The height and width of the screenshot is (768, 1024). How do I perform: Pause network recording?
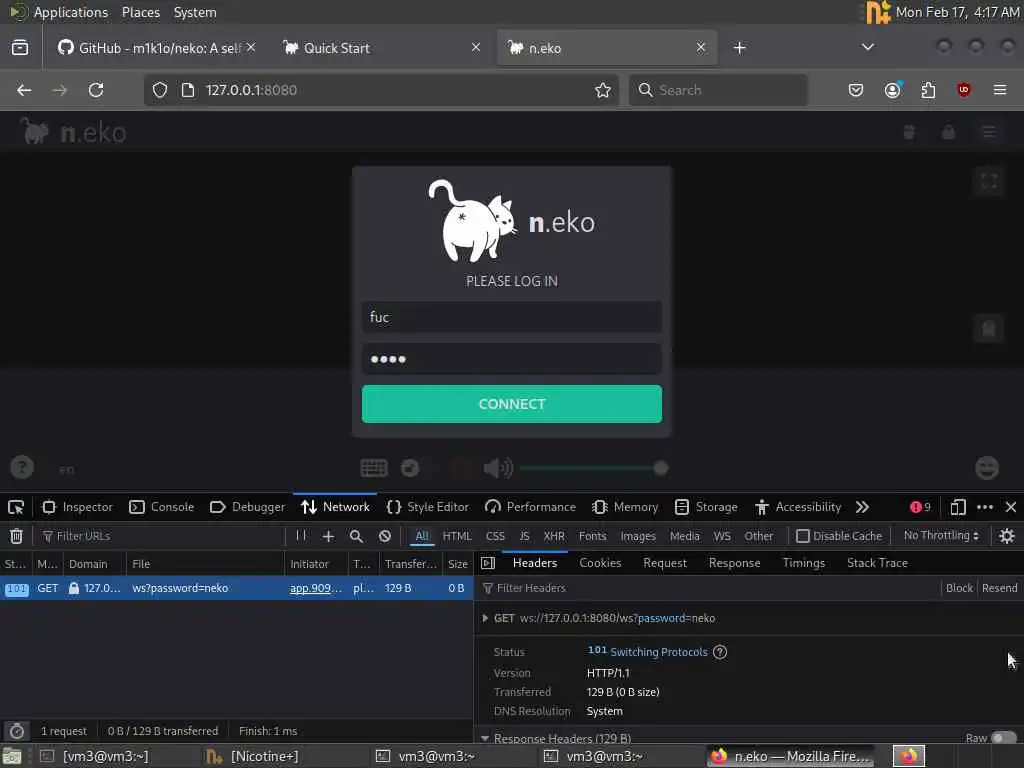point(300,536)
